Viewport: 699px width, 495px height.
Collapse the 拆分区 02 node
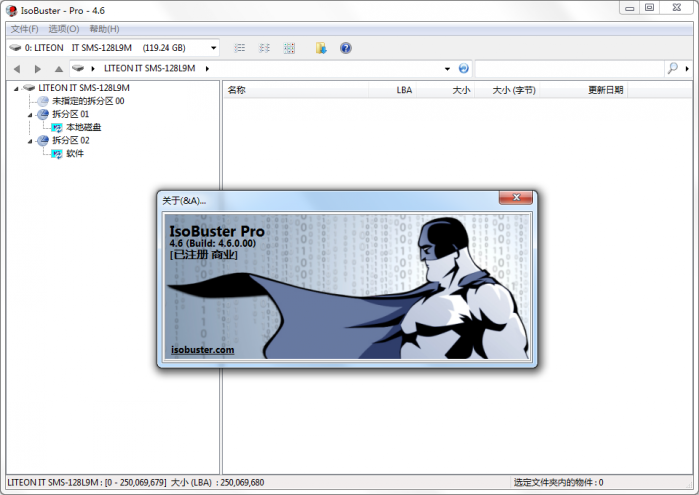(30, 141)
